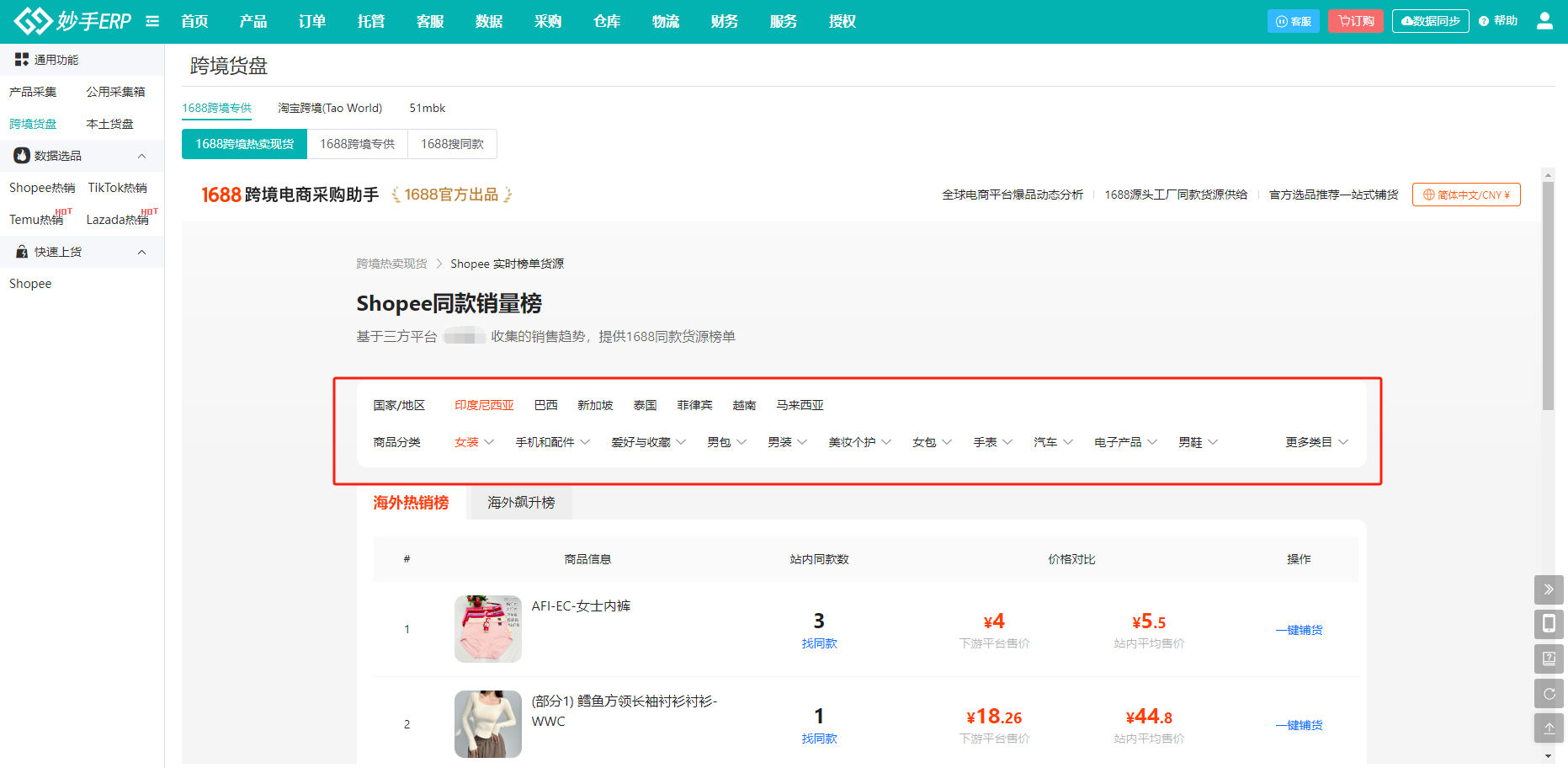
Task: Select 马来西亚 as the country filter
Action: click(x=800, y=405)
